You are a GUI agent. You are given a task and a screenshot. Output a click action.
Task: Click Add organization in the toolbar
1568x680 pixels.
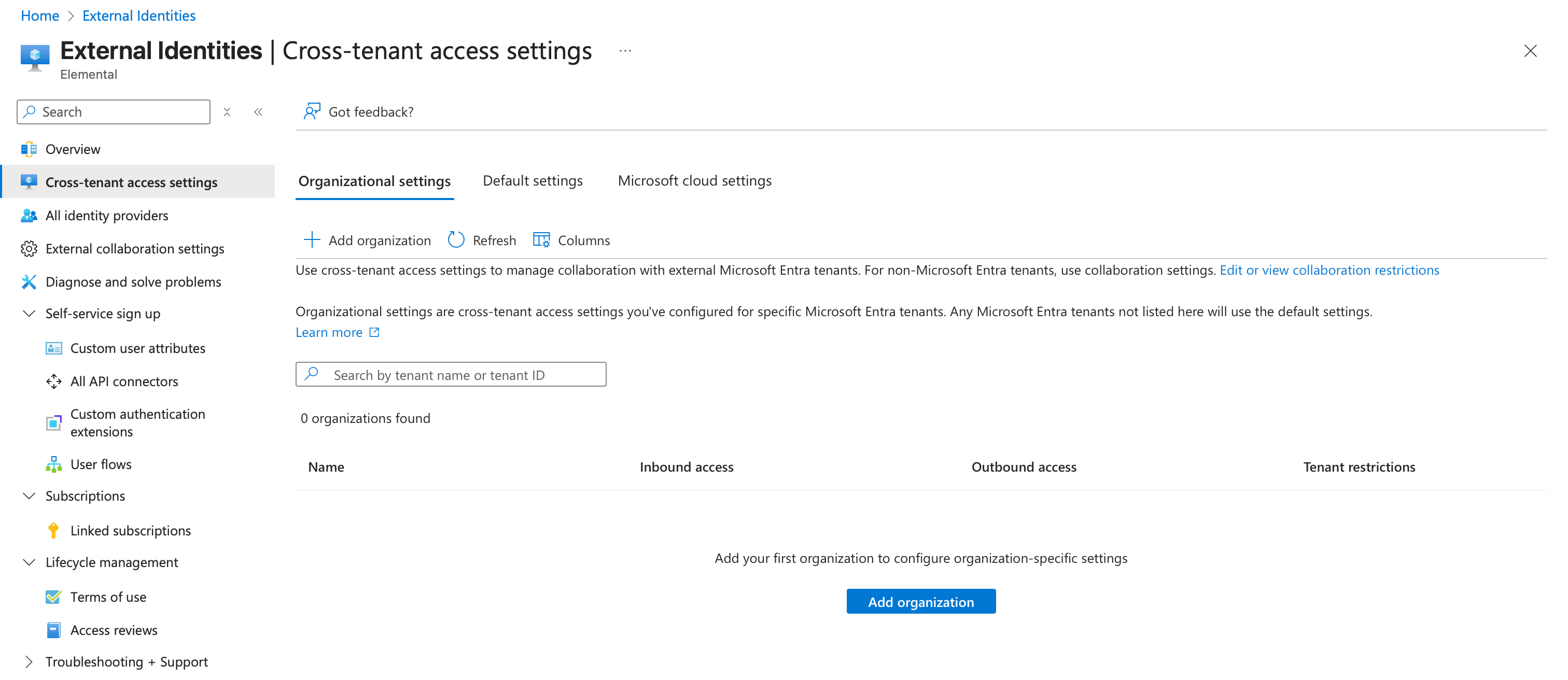tap(367, 240)
